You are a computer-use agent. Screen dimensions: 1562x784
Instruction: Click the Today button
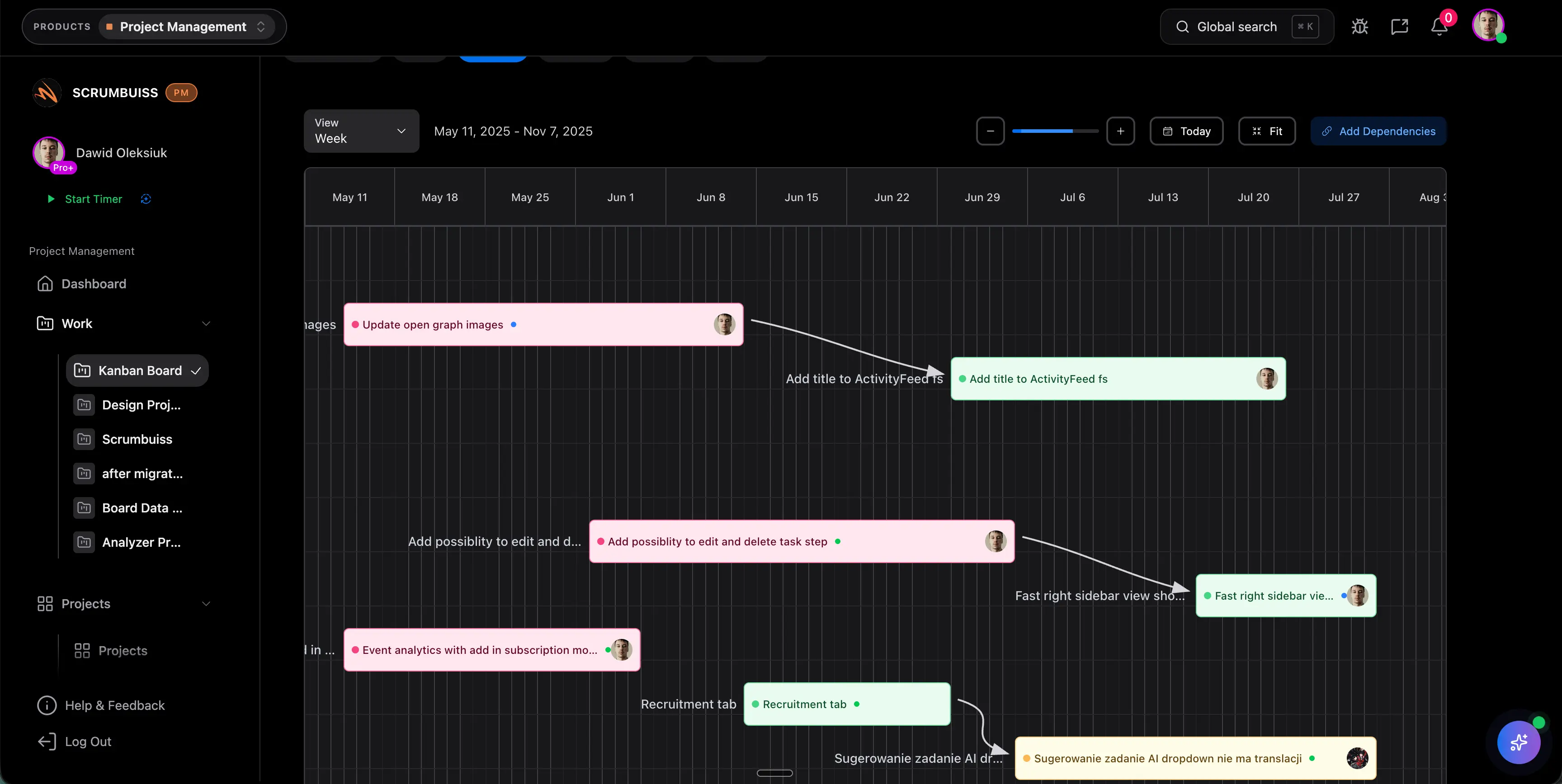point(1186,131)
